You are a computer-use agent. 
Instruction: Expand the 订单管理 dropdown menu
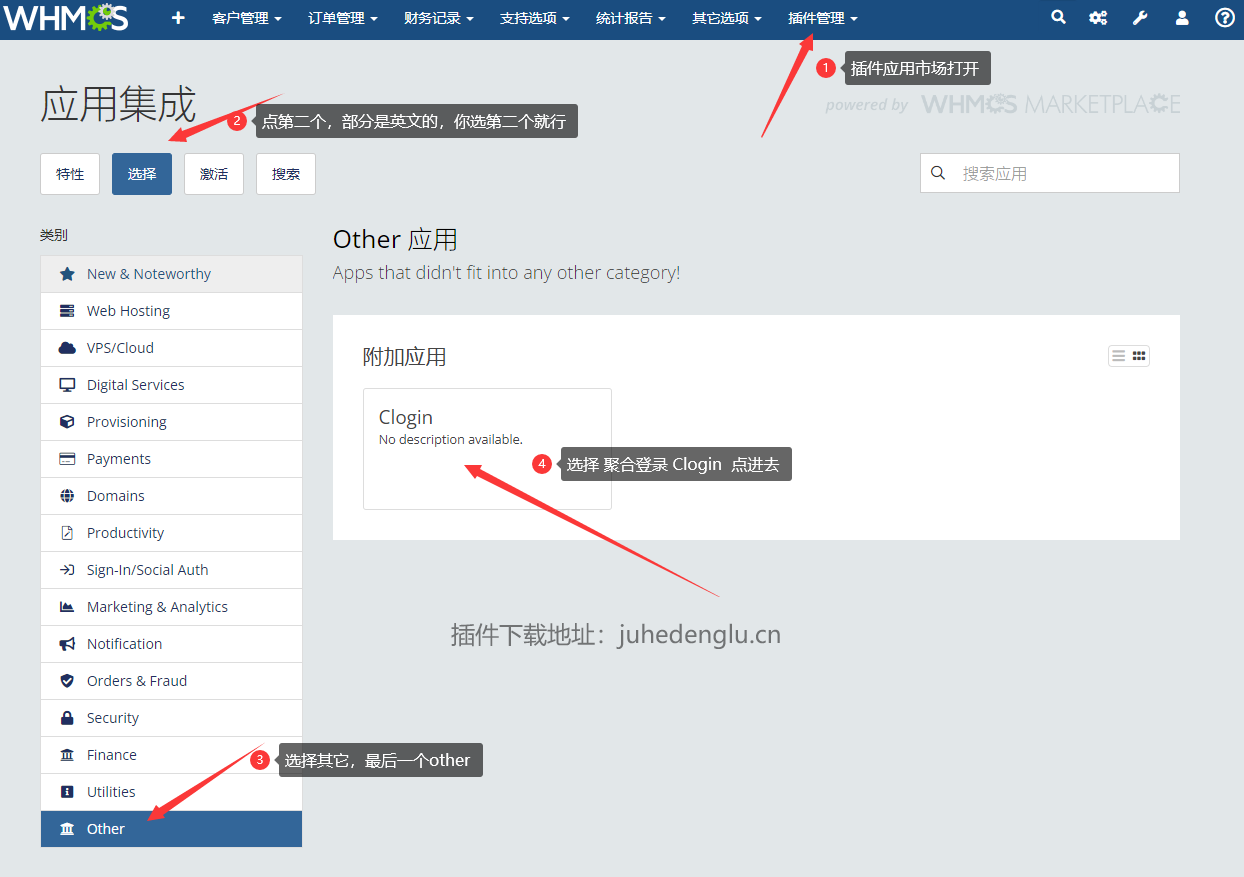tap(342, 18)
